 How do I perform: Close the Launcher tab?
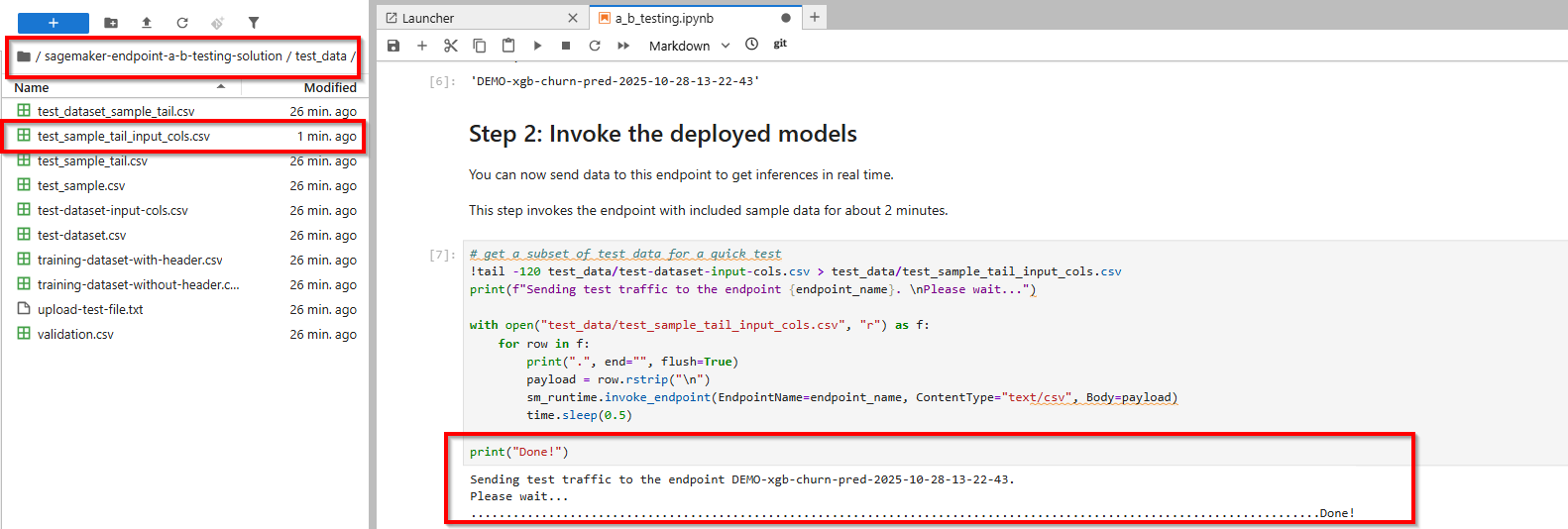573,18
